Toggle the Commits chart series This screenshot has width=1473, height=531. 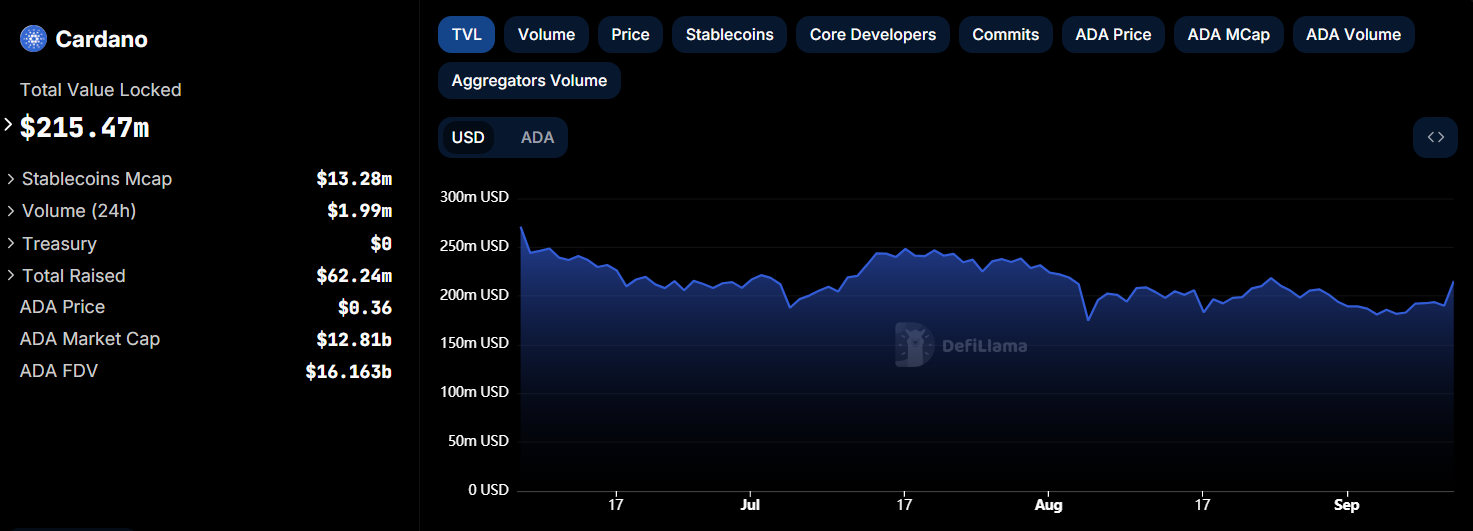click(x=1005, y=34)
